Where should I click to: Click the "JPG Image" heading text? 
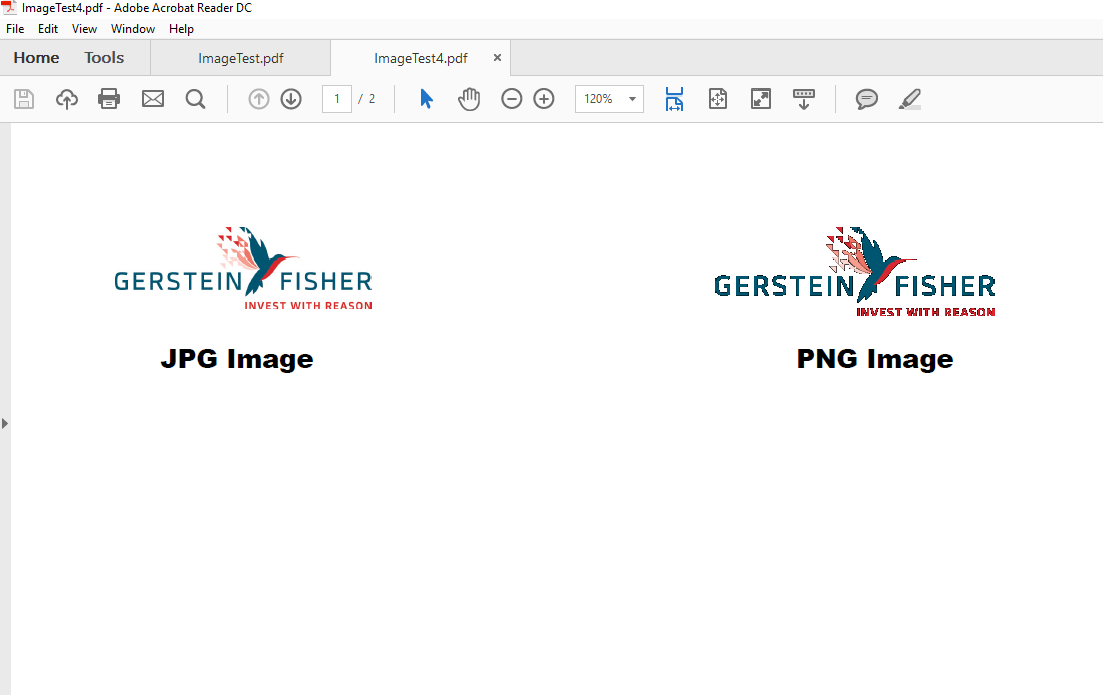point(237,359)
